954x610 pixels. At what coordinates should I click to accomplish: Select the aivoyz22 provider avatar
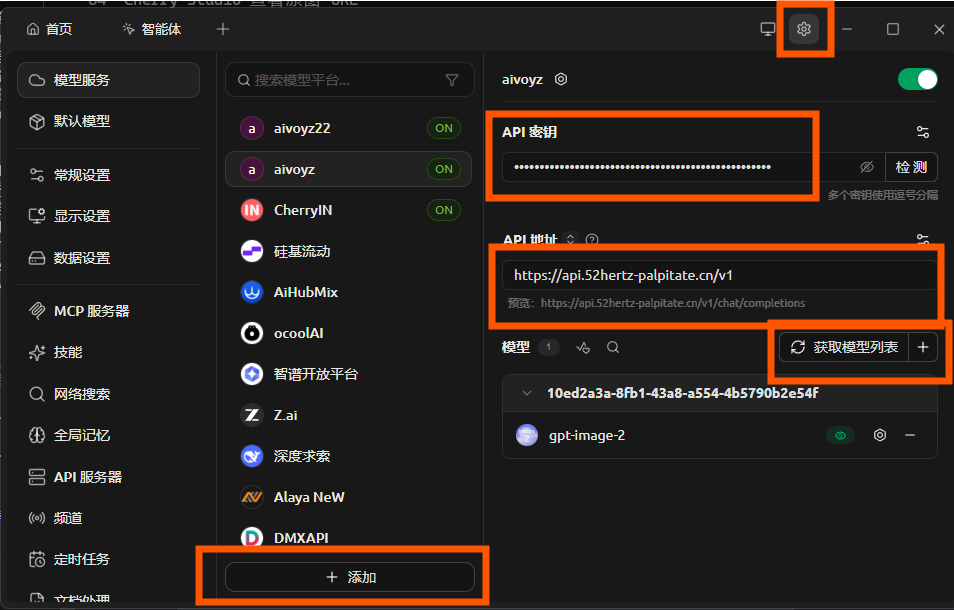[x=252, y=128]
